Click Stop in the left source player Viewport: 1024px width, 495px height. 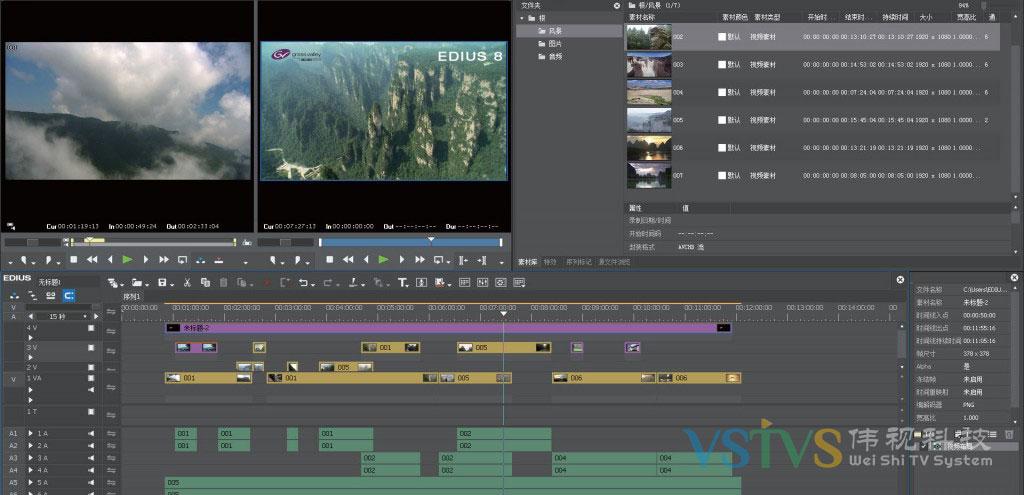(74, 260)
